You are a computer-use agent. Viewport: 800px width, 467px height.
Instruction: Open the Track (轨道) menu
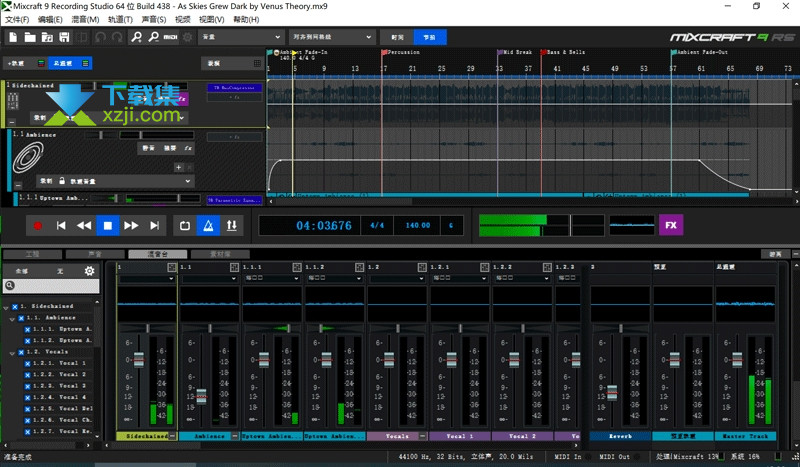(x=120, y=19)
